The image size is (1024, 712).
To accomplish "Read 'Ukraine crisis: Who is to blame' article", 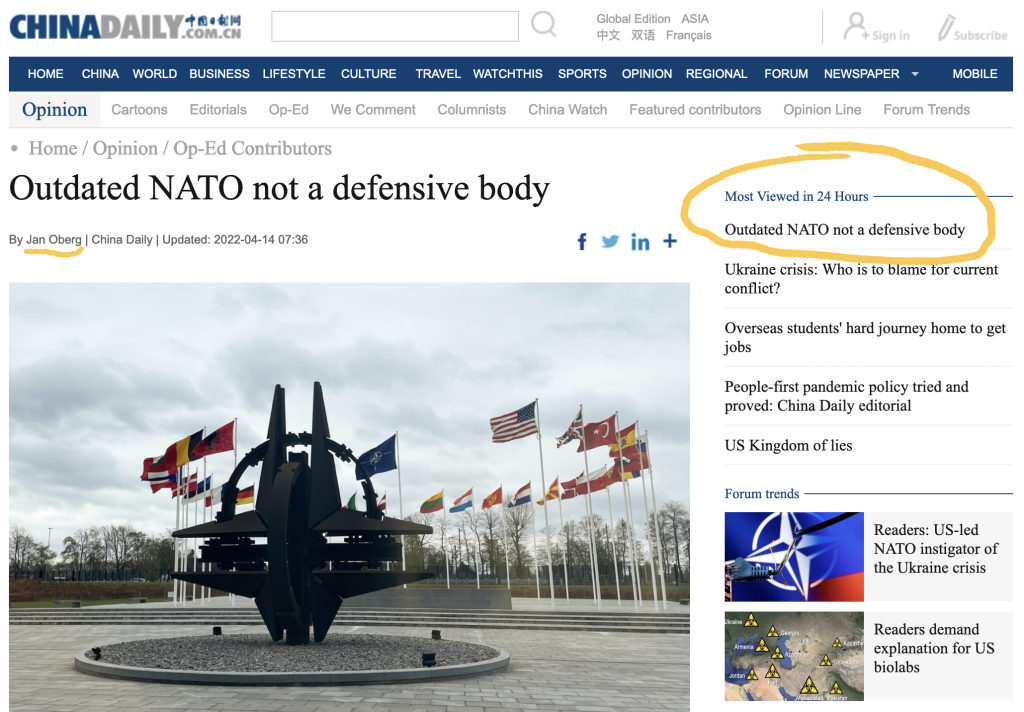I will tap(861, 279).
